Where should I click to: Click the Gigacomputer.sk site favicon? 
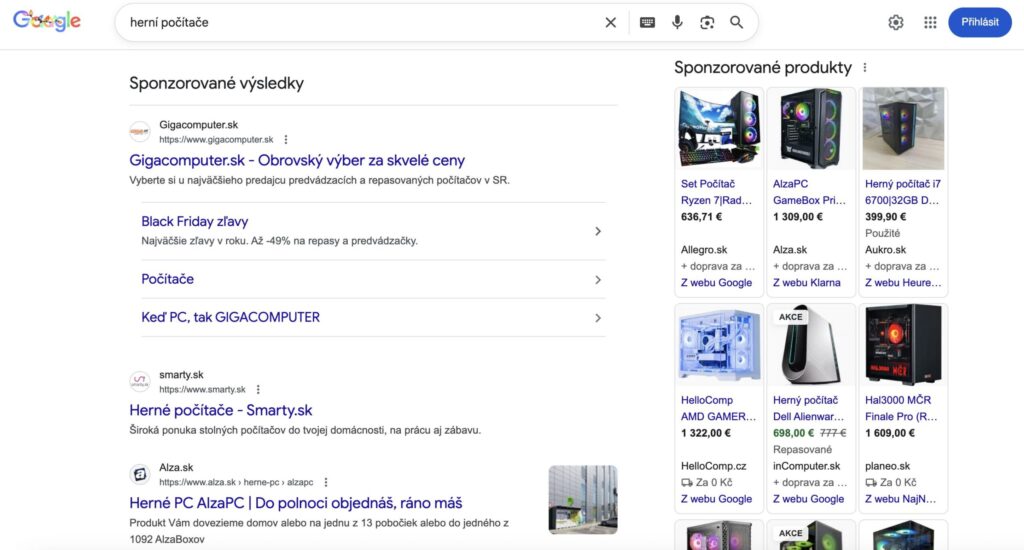[x=140, y=131]
